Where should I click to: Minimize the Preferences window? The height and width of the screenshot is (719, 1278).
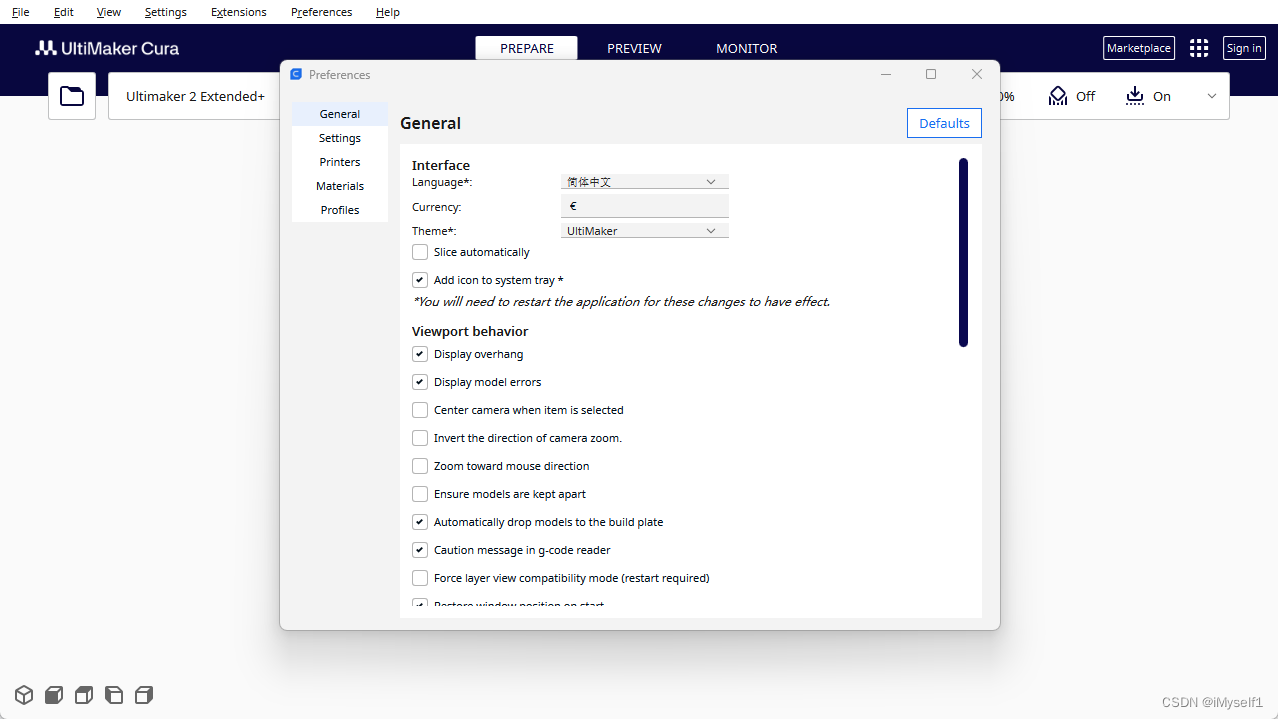point(885,74)
